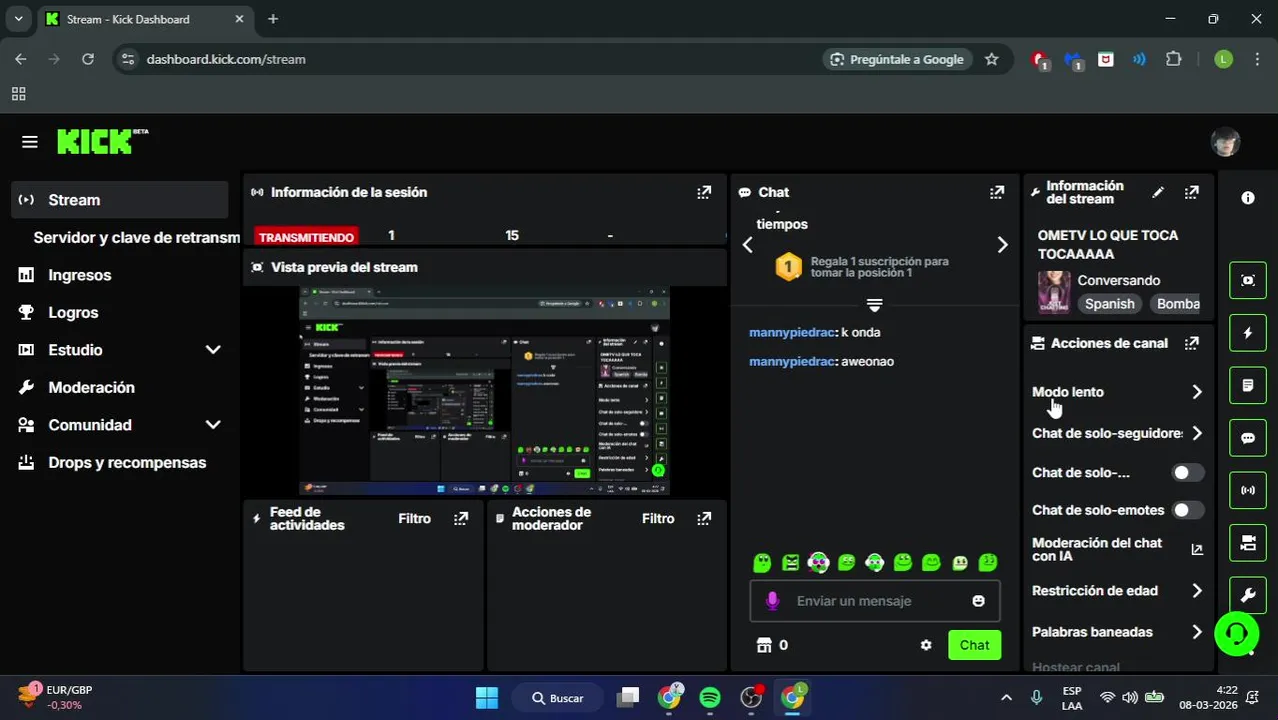Pop out the Chat panel
This screenshot has height=720, width=1278.
[x=997, y=192]
